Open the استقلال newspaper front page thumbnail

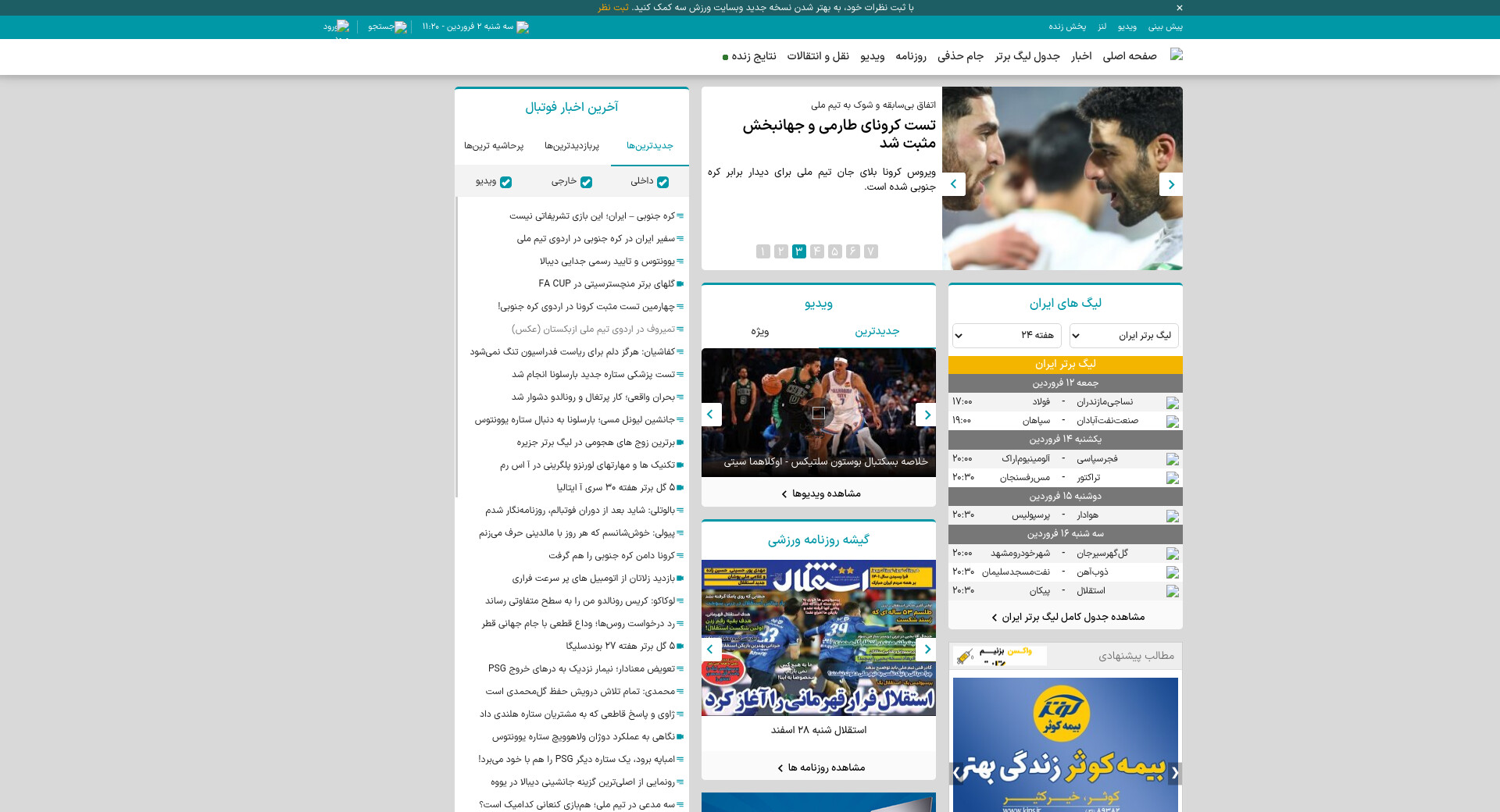point(819,638)
